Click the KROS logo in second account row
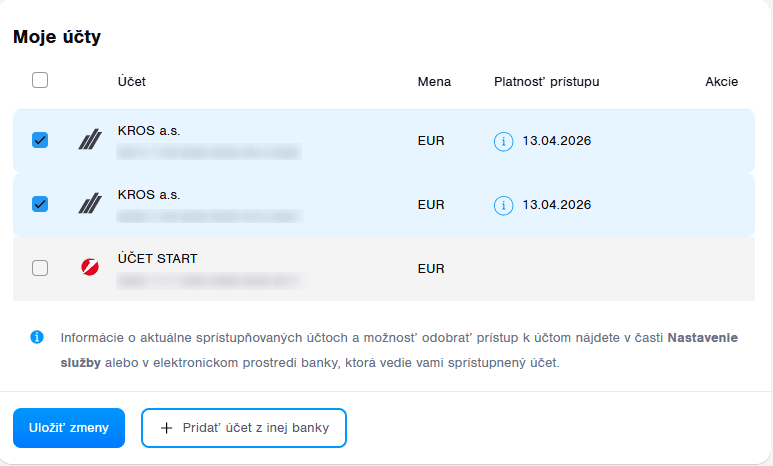 (x=90, y=205)
